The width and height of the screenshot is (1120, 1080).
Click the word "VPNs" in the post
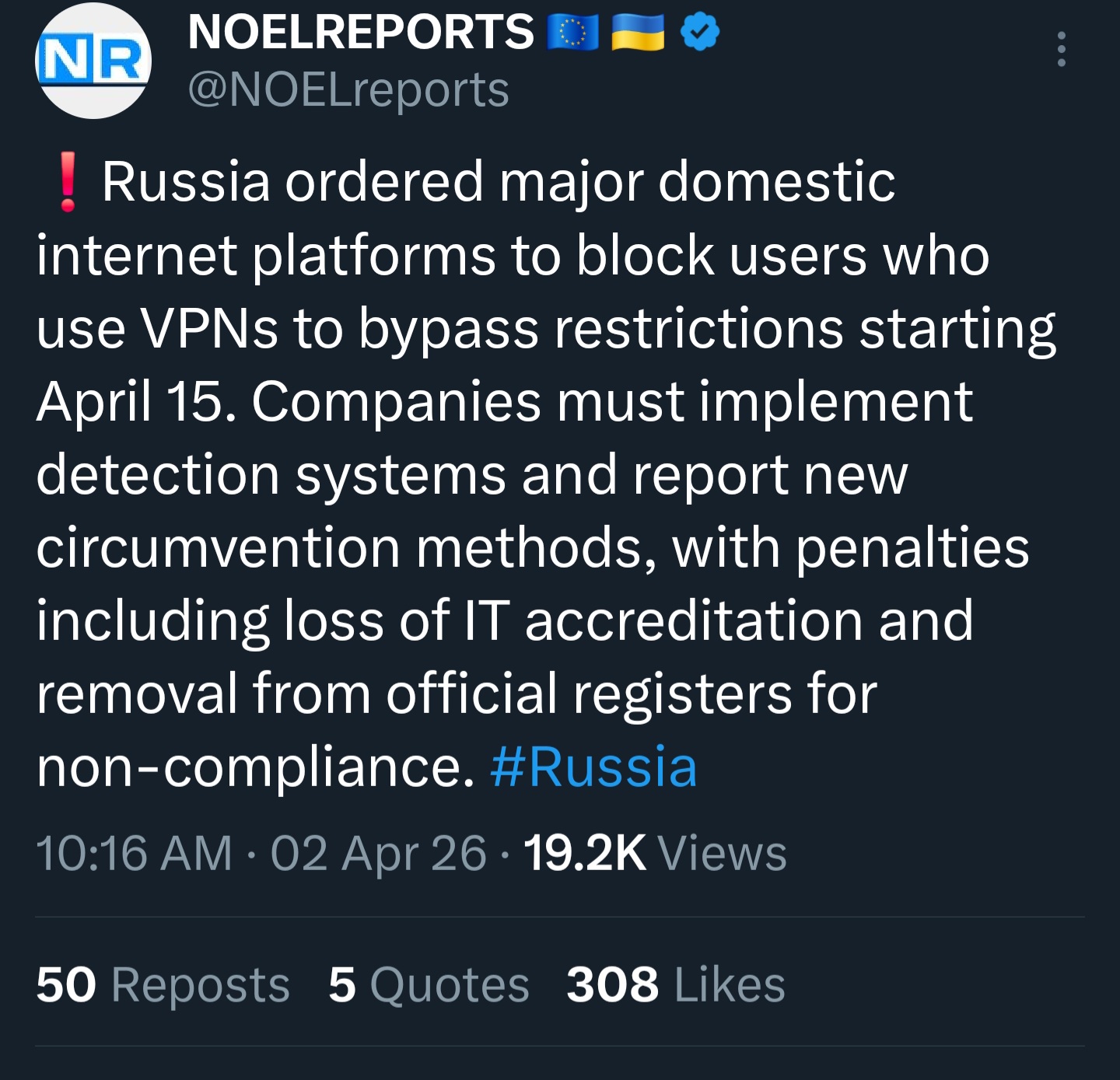click(209, 328)
